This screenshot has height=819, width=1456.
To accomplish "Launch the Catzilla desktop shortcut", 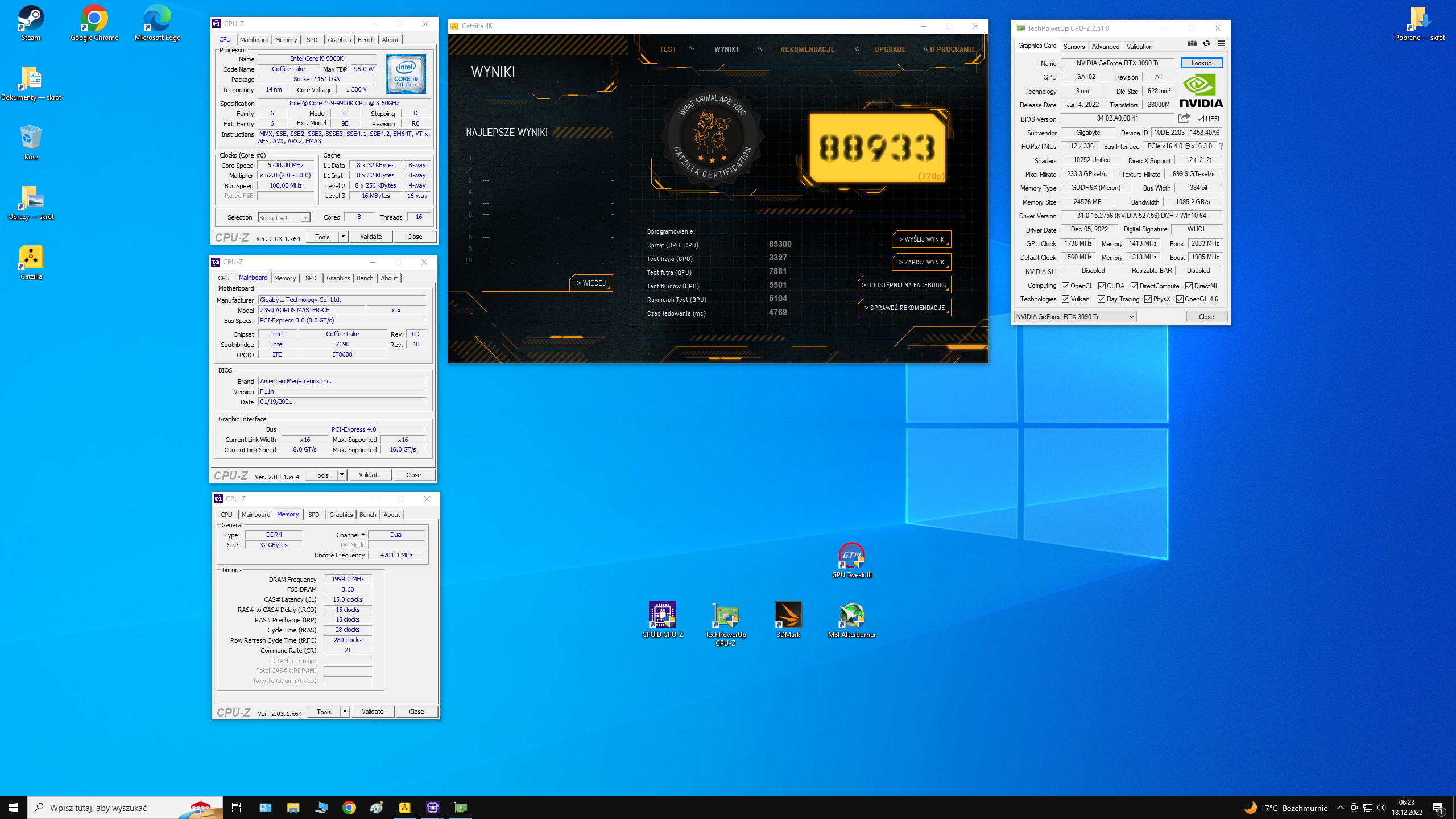I will point(31,262).
